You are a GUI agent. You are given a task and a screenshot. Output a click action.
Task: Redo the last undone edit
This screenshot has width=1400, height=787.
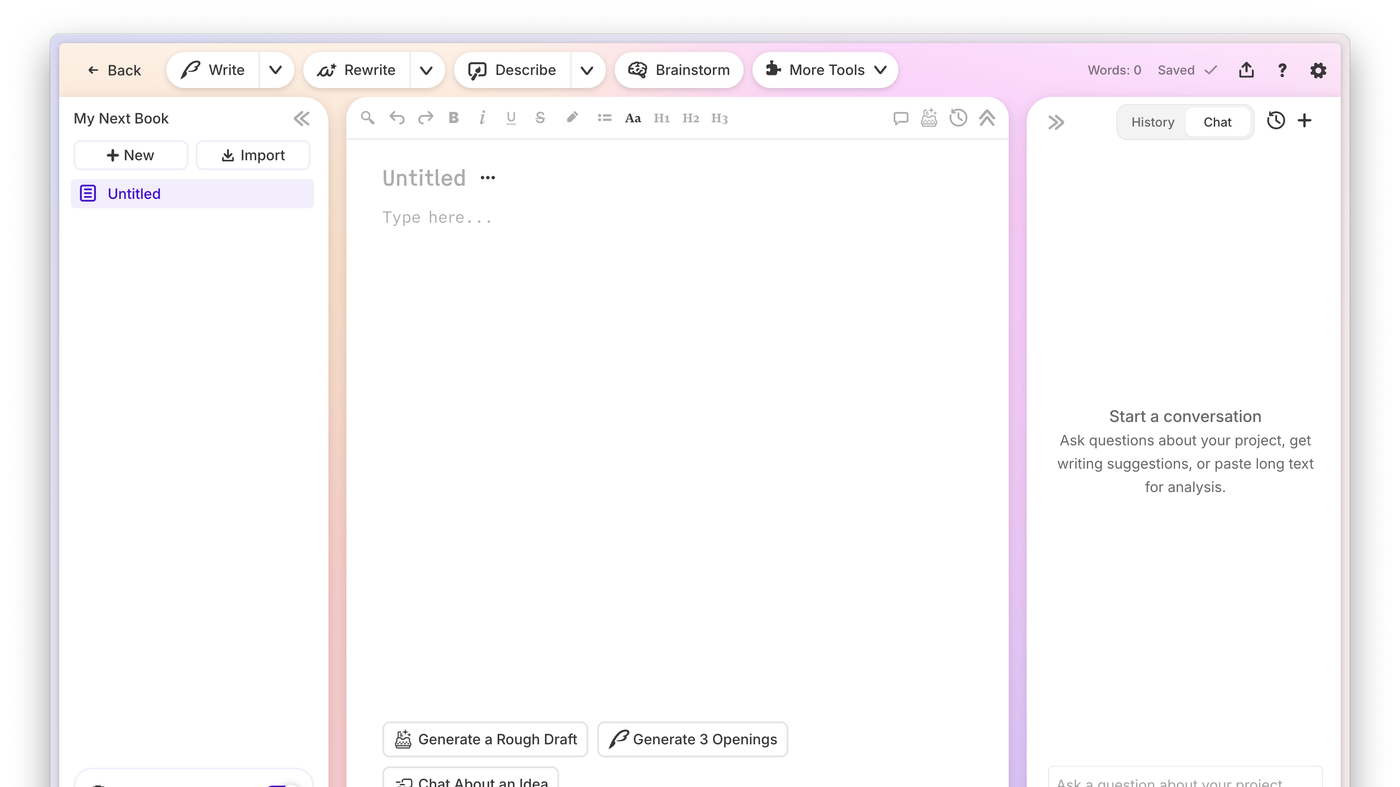[425, 118]
